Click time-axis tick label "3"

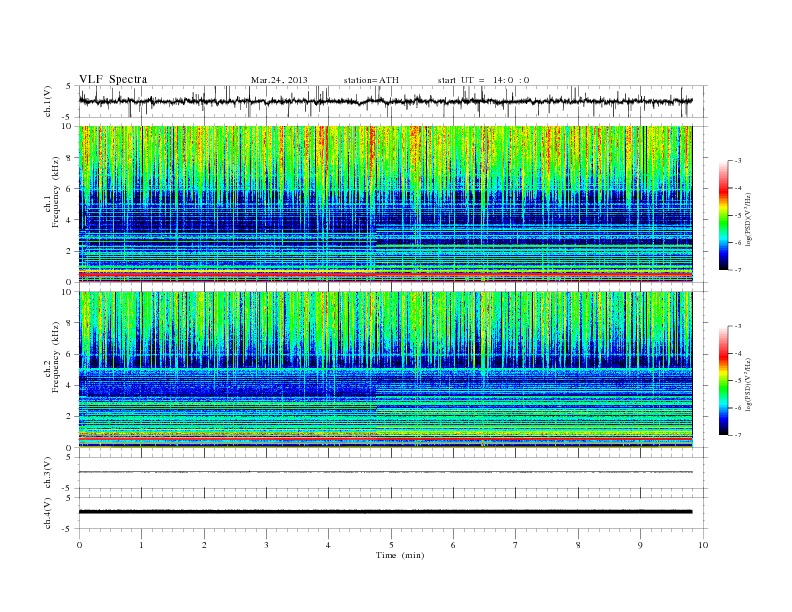click(266, 545)
